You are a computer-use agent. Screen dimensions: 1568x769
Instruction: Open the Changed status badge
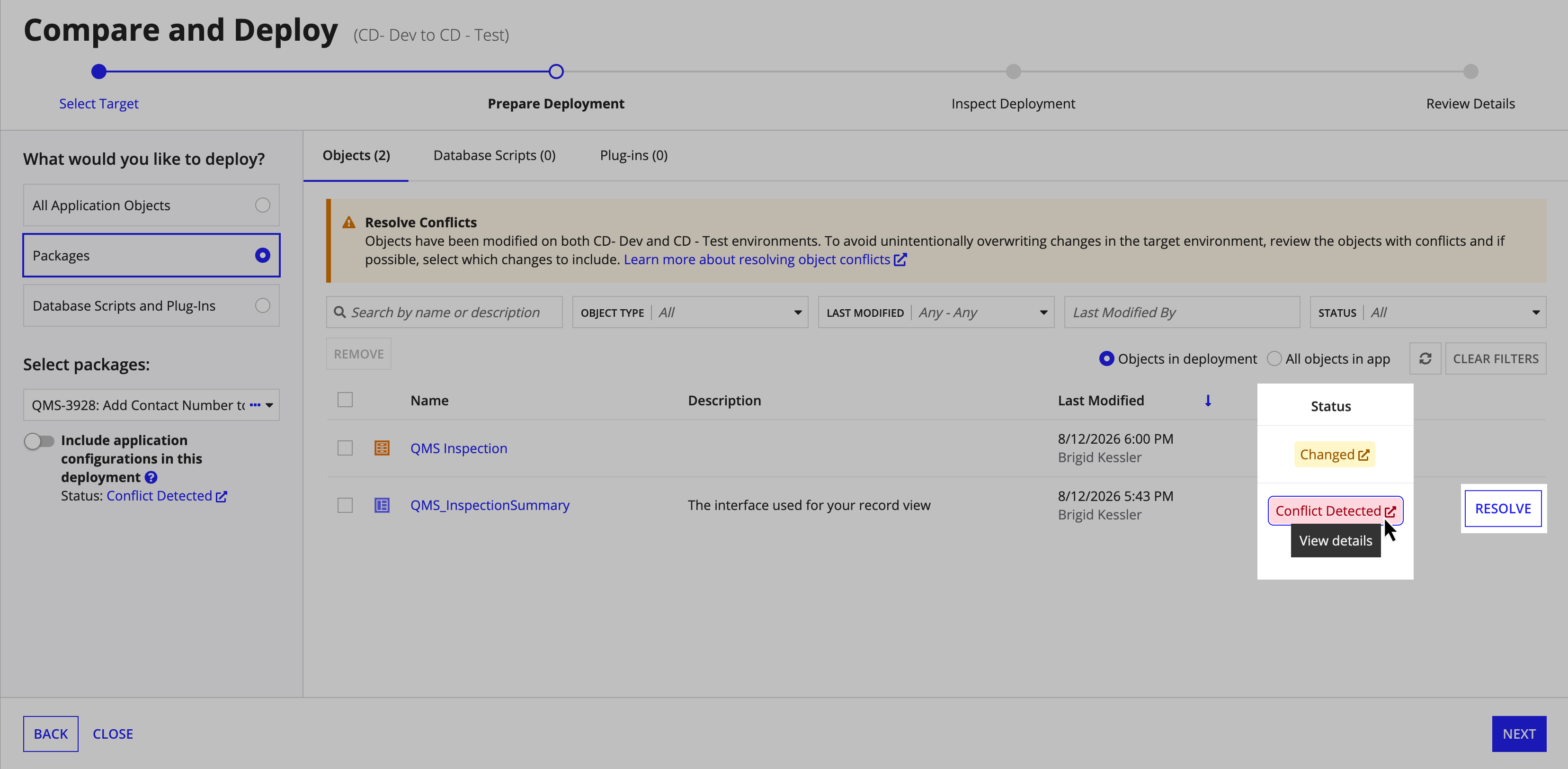(x=1334, y=455)
